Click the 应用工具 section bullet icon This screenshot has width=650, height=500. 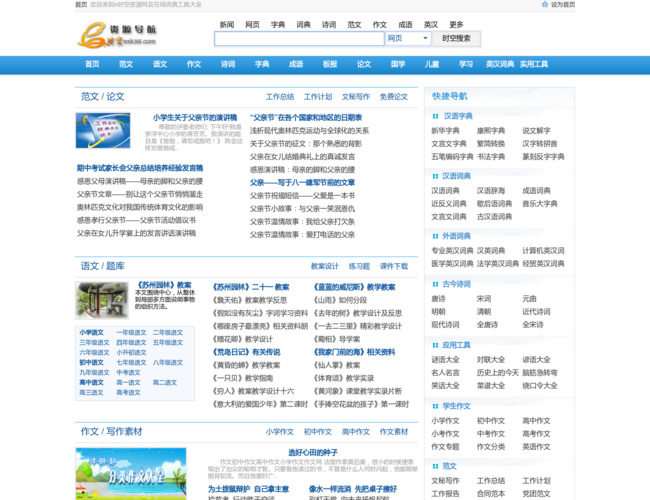(x=435, y=345)
